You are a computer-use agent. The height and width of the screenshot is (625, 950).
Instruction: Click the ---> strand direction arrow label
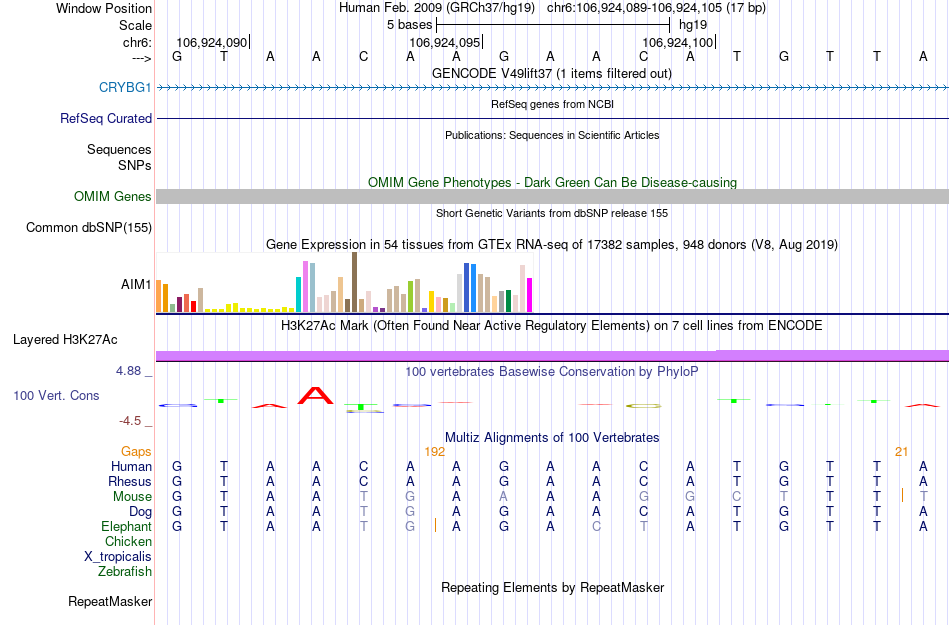click(x=141, y=58)
